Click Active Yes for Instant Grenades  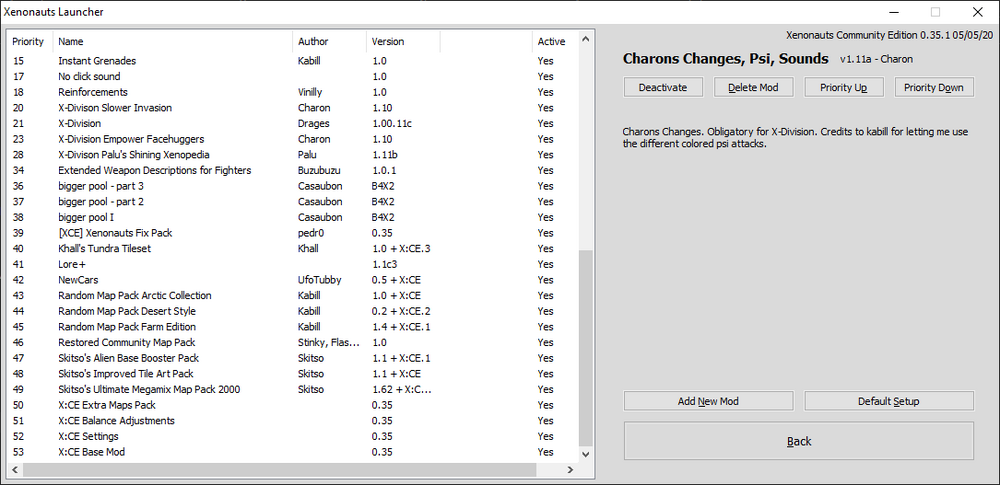point(545,61)
